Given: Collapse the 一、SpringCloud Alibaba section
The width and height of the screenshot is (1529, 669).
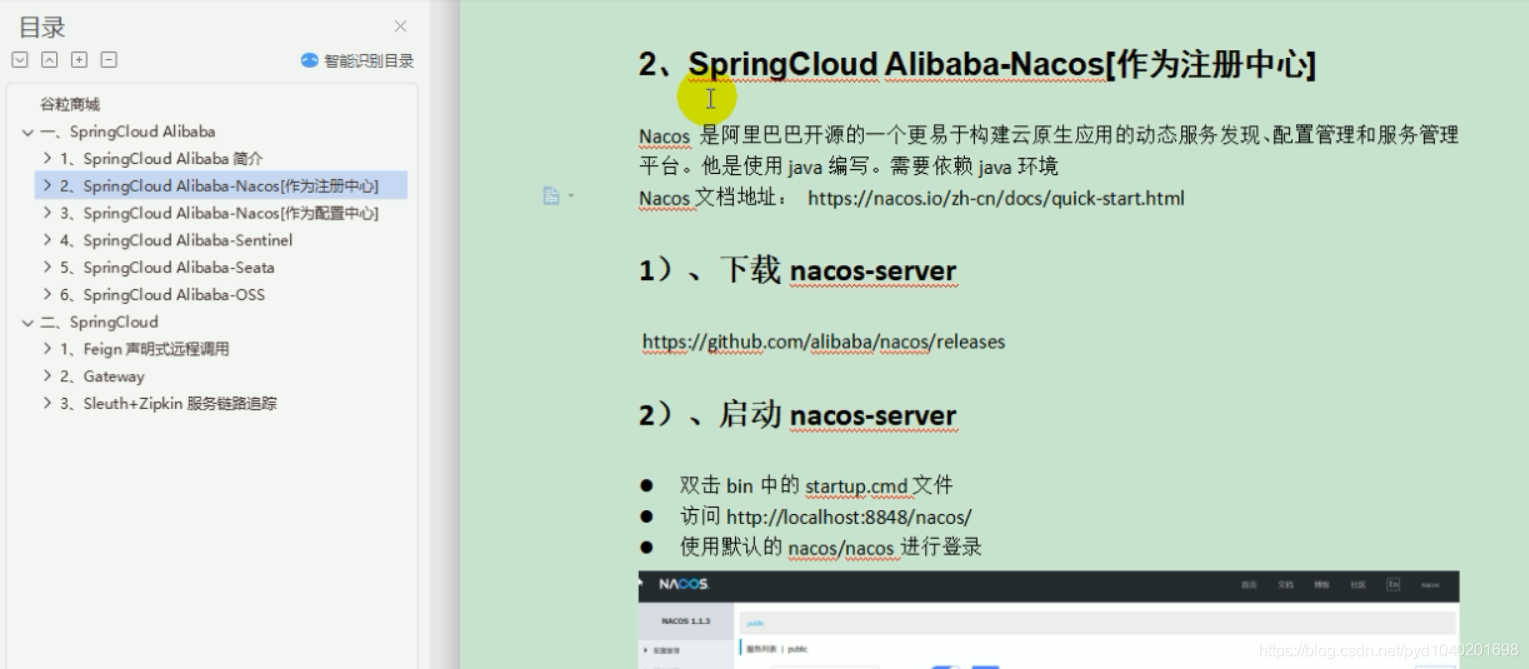Looking at the screenshot, I should pyautogui.click(x=27, y=132).
